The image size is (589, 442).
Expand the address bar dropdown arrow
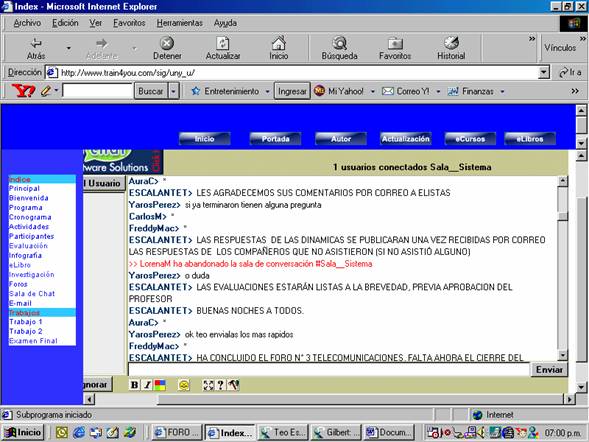(x=544, y=72)
